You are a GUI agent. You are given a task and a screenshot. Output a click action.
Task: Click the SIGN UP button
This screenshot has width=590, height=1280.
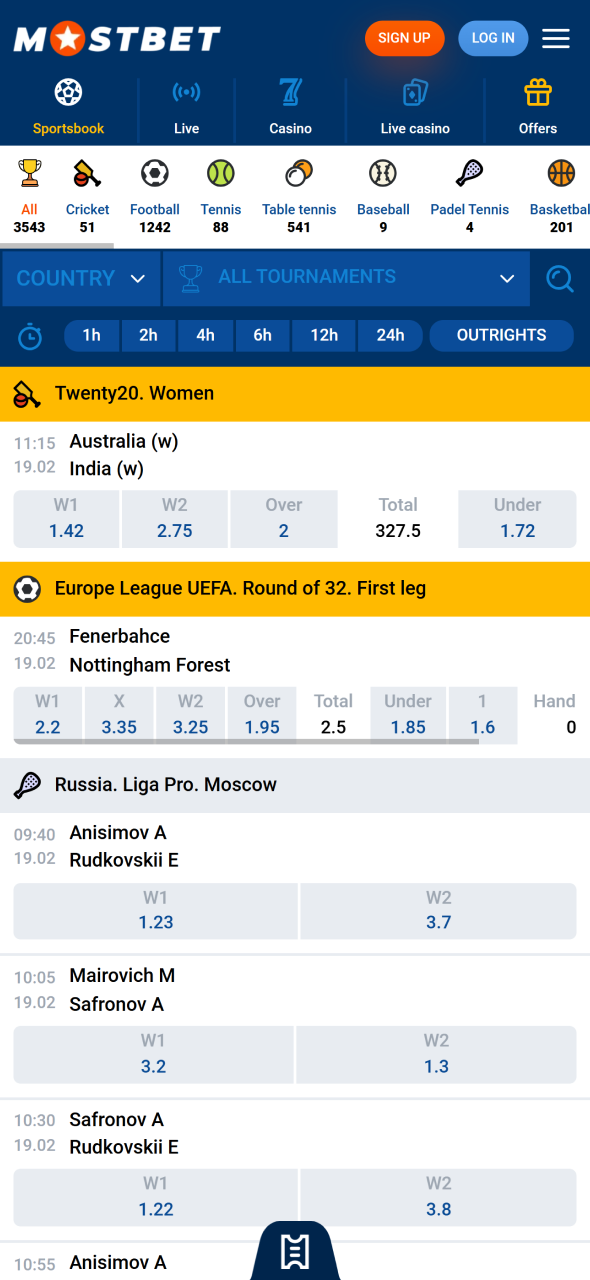[404, 38]
